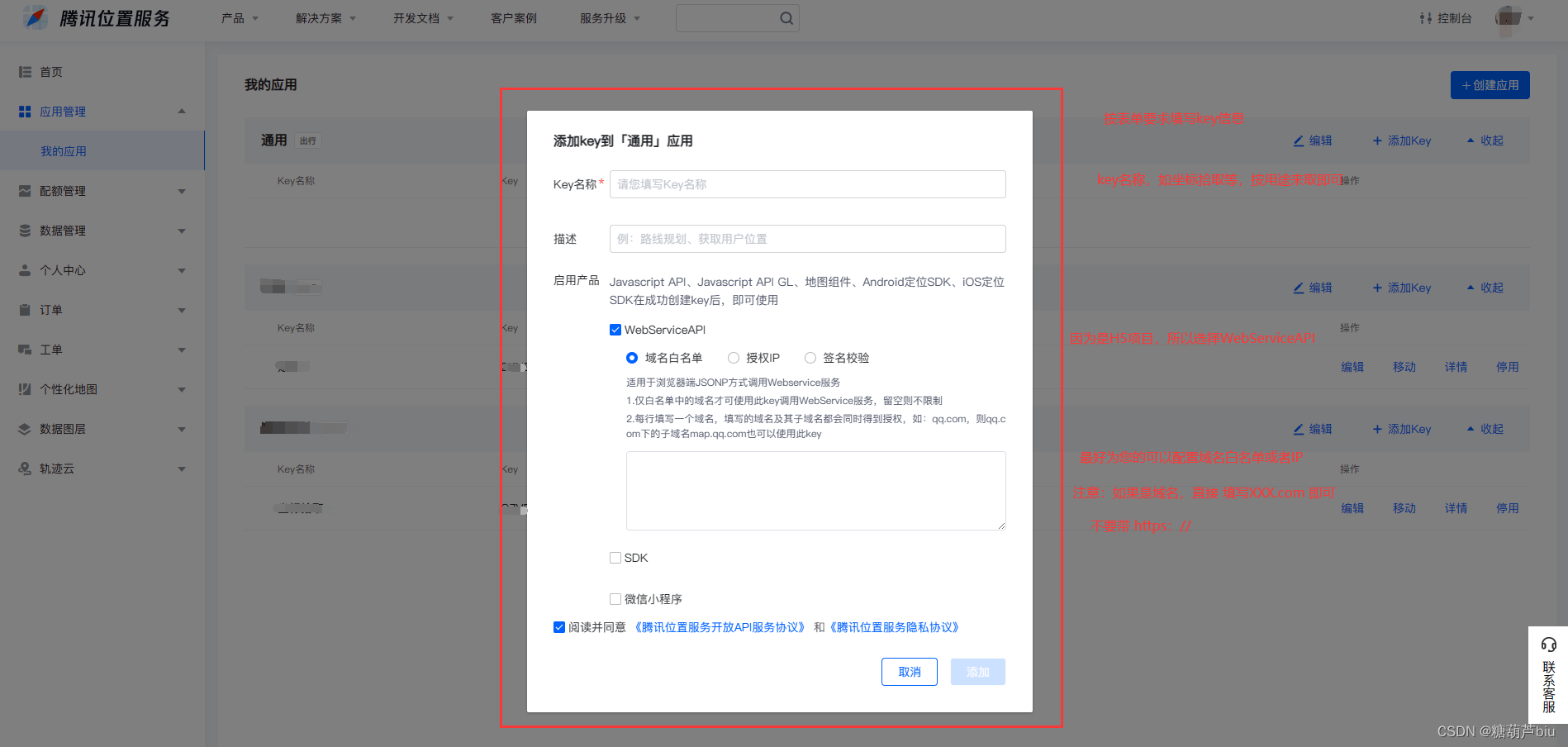Click the 联系客服 headset icon
1568x747 pixels.
(1549, 645)
